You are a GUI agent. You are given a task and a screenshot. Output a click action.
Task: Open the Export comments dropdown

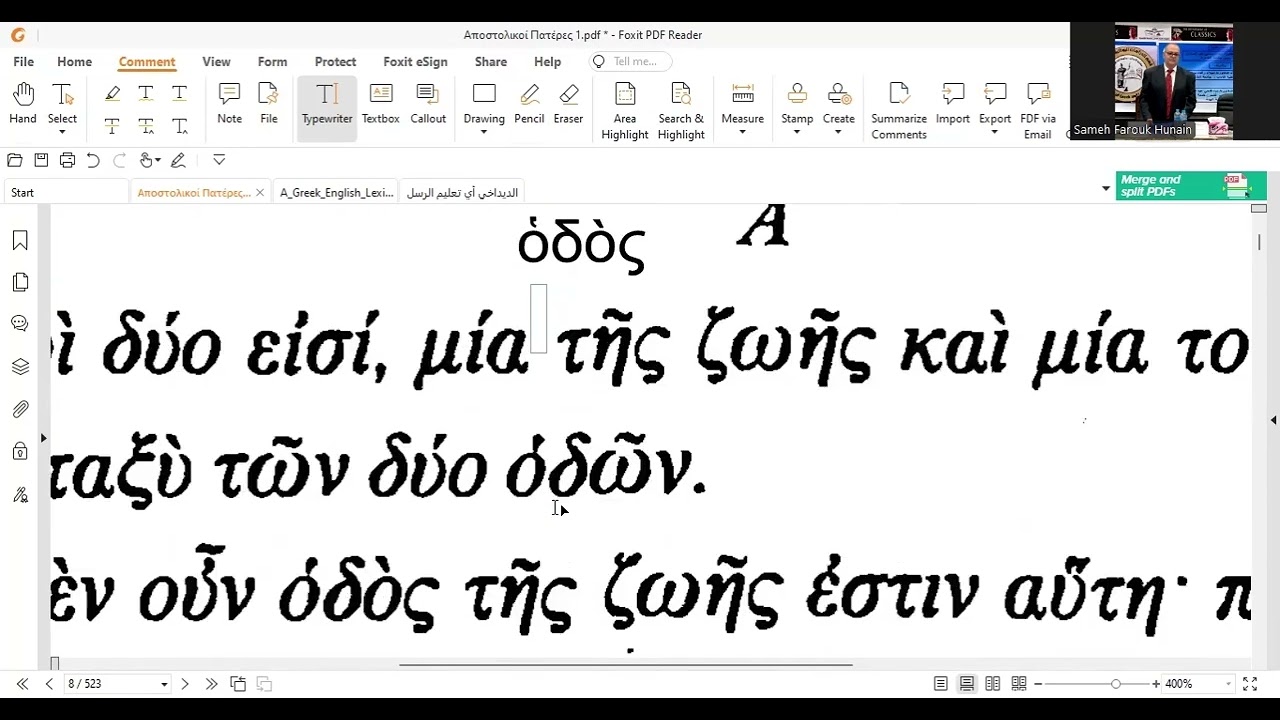995,132
